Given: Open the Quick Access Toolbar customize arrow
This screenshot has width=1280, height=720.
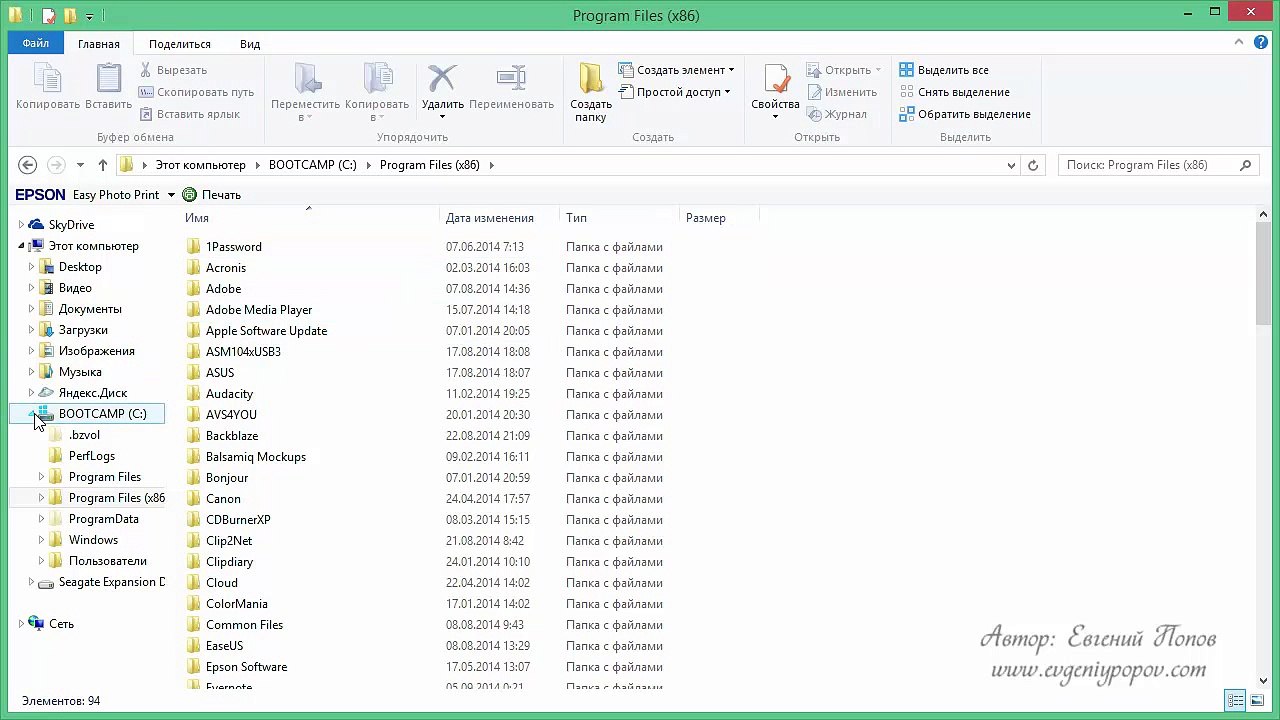Looking at the screenshot, I should 90,16.
